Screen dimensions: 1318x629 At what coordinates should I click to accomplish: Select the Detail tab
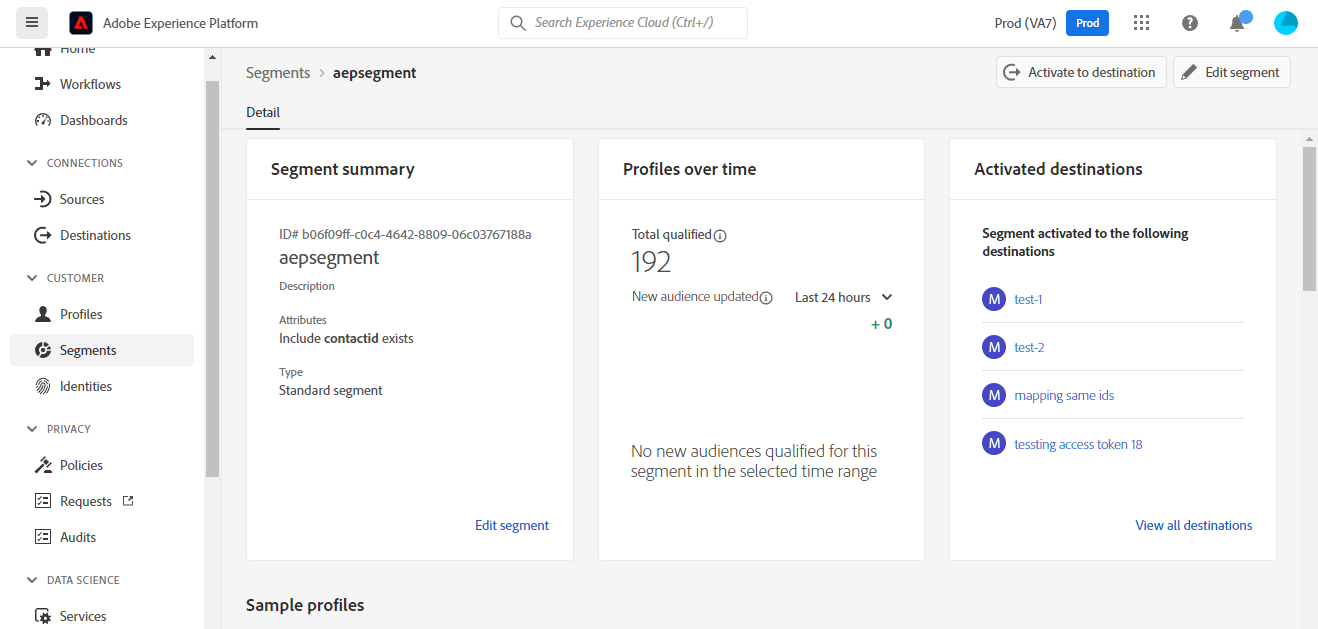[263, 112]
